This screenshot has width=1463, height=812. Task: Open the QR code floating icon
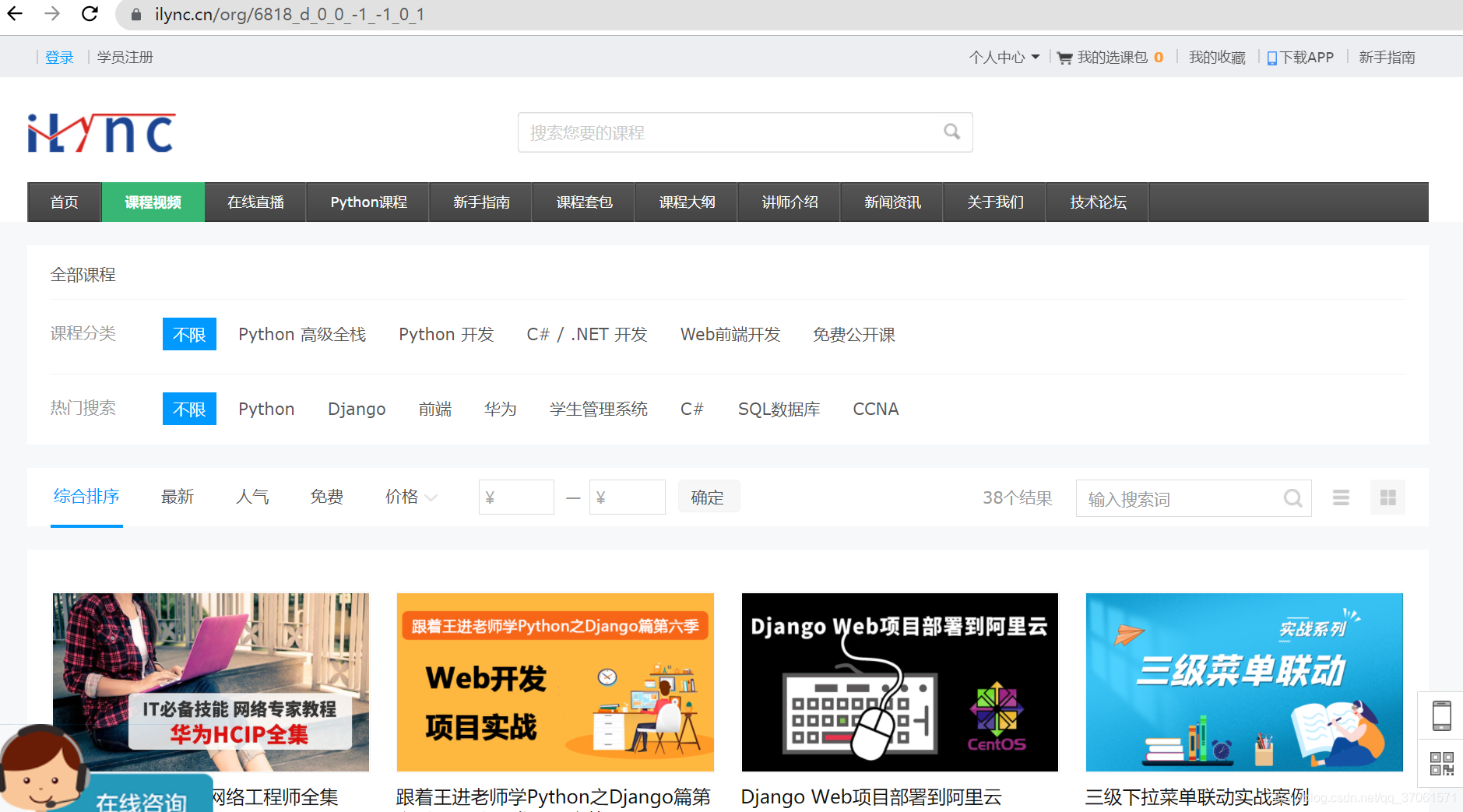[x=1441, y=763]
